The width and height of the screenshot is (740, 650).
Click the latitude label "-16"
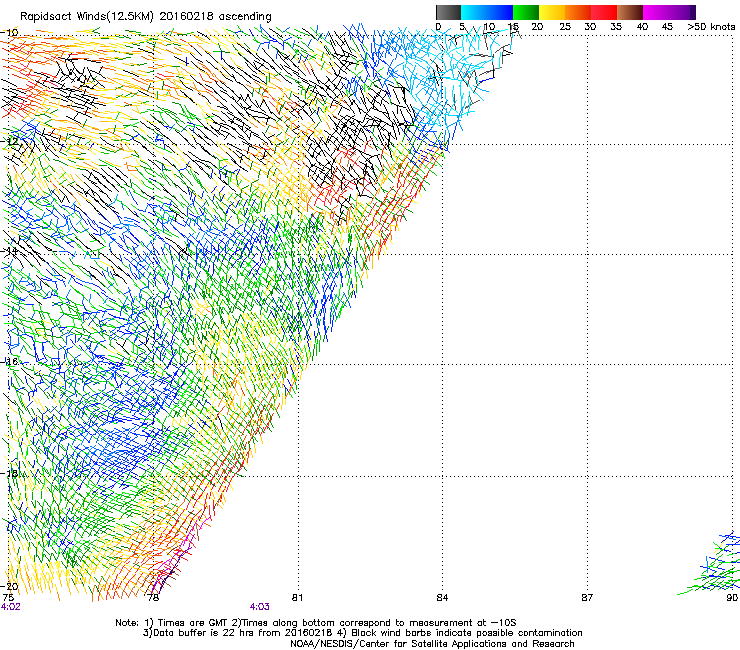pos(10,362)
